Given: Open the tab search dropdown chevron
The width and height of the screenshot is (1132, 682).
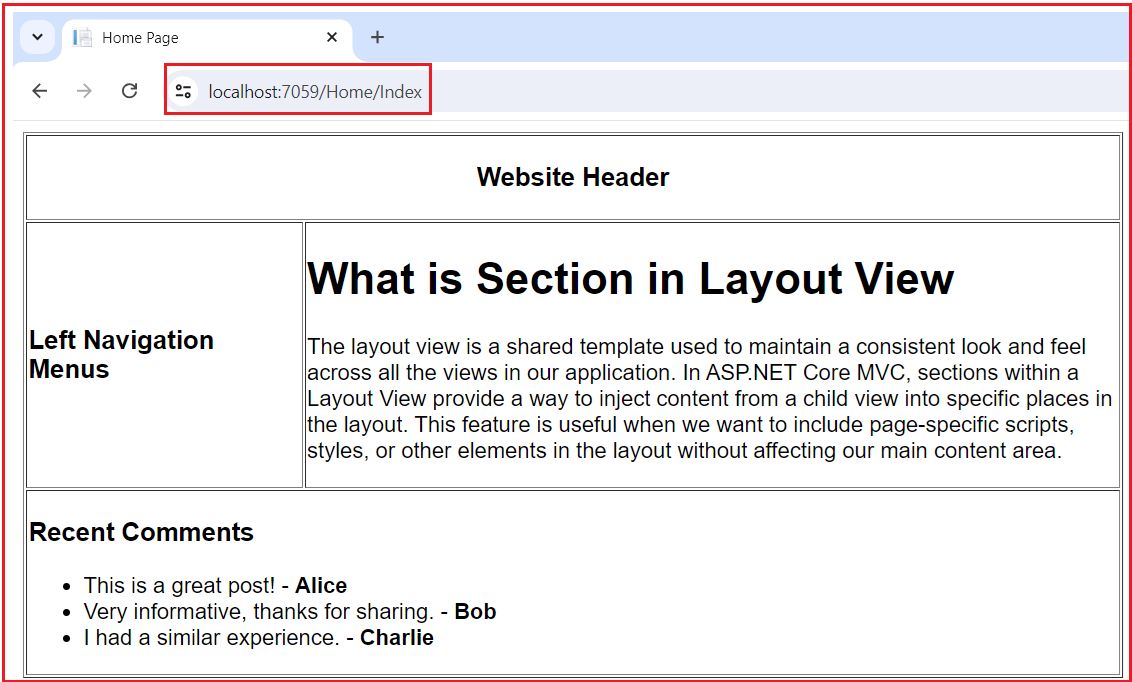Looking at the screenshot, I should pos(38,37).
